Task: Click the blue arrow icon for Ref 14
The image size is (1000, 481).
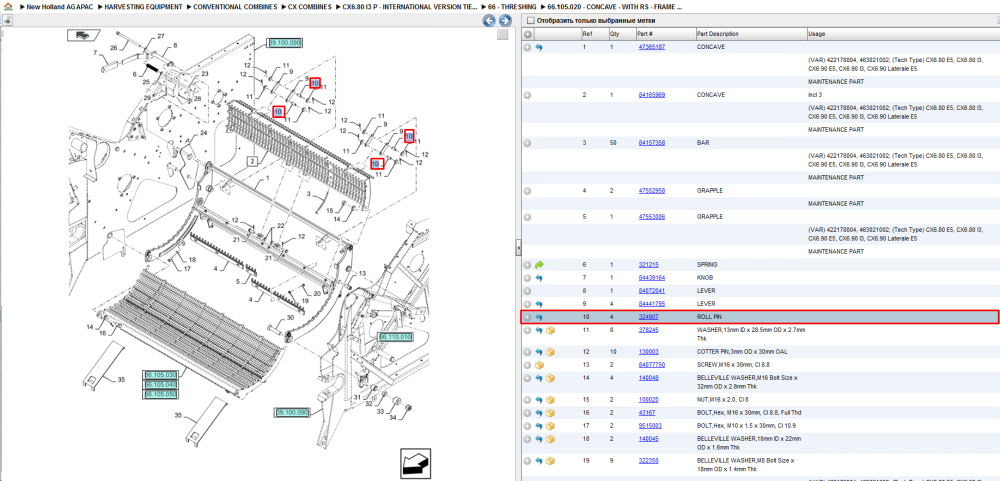Action: coord(539,378)
